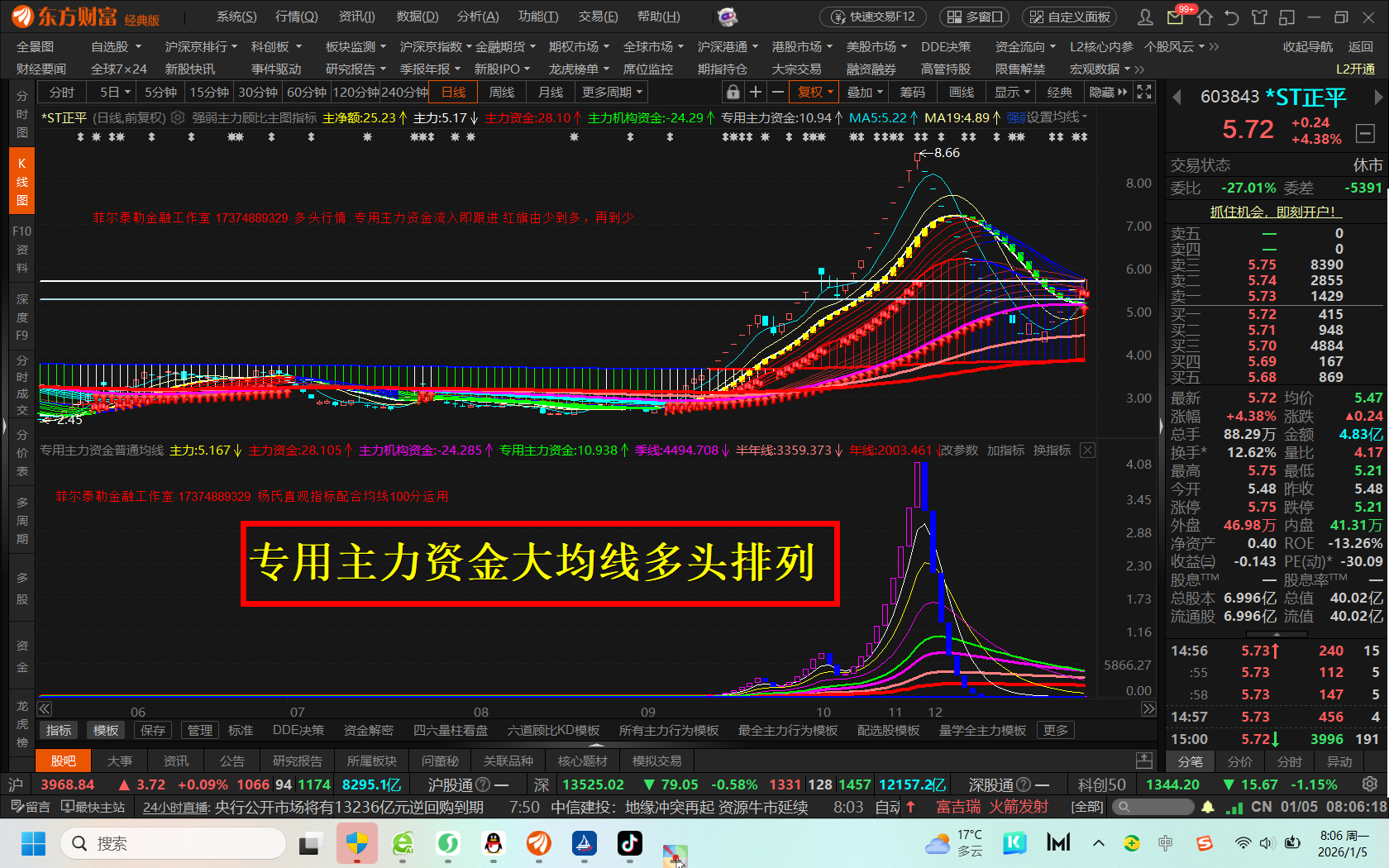Screen dimensions: 1389x868
Task: Open indicator settings gear beside *ST正平 title
Action: point(178,118)
